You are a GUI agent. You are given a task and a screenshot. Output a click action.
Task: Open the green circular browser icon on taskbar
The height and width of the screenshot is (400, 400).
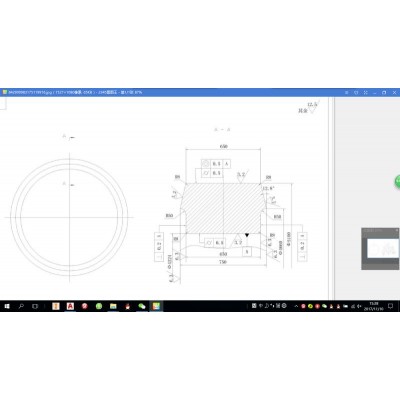point(99,306)
